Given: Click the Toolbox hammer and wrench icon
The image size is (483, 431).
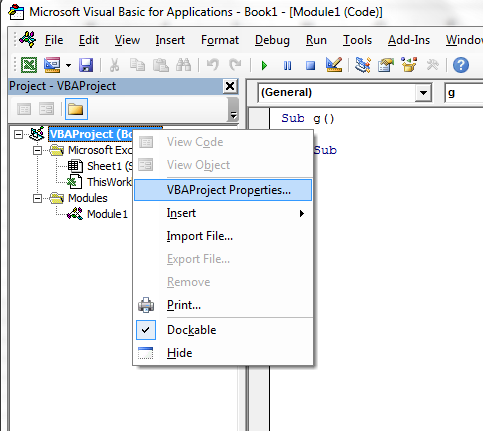Looking at the screenshot, I should coord(432,65).
